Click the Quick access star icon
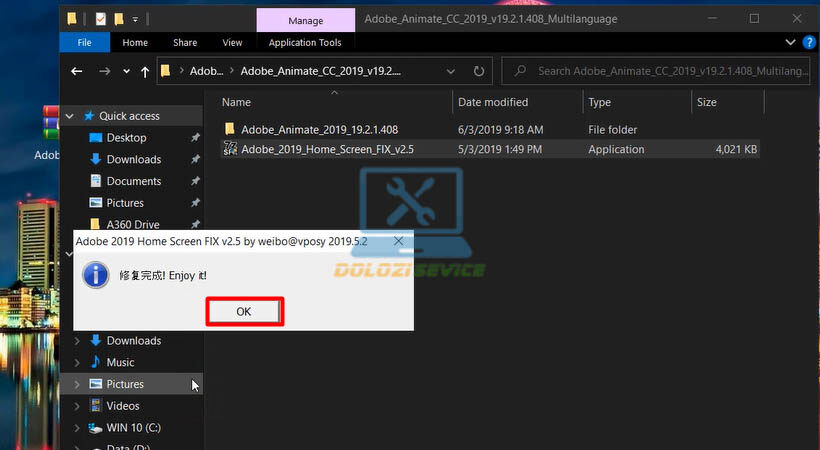 coord(87,116)
